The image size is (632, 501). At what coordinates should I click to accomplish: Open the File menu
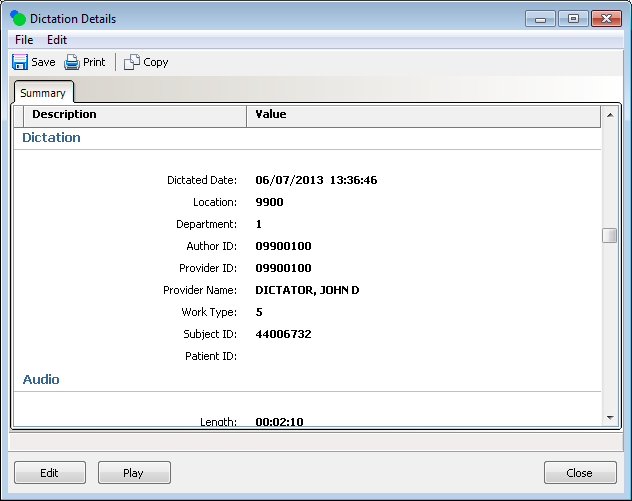pos(24,40)
